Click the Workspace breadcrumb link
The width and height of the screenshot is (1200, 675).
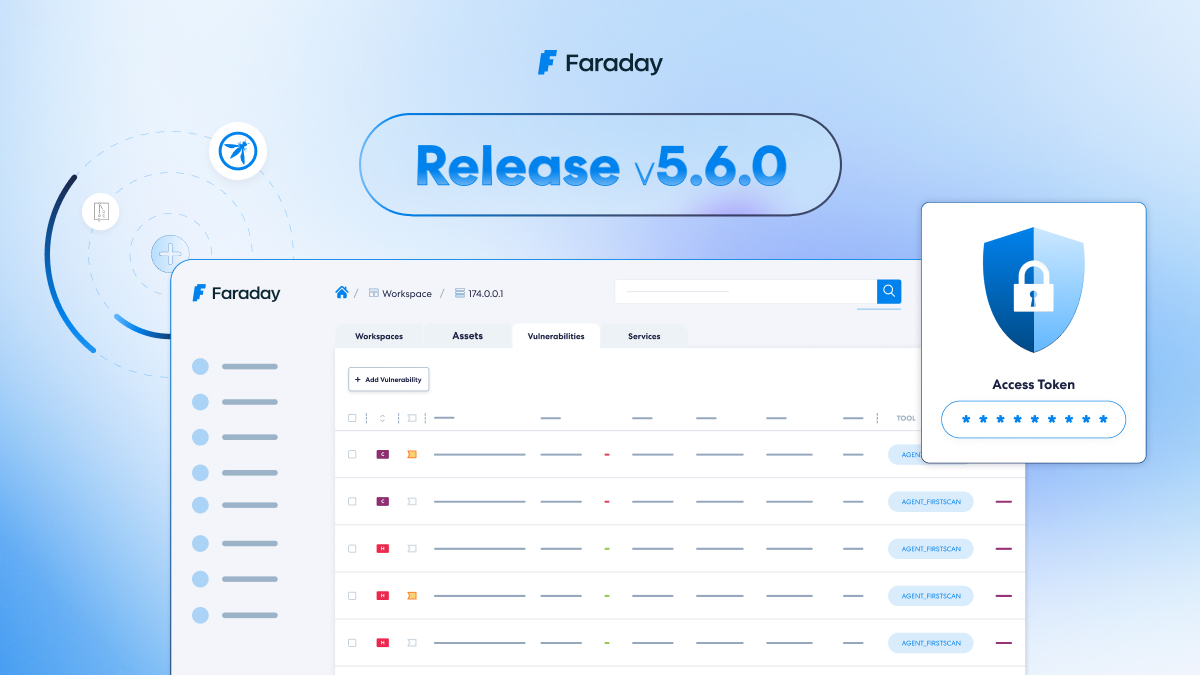400,294
